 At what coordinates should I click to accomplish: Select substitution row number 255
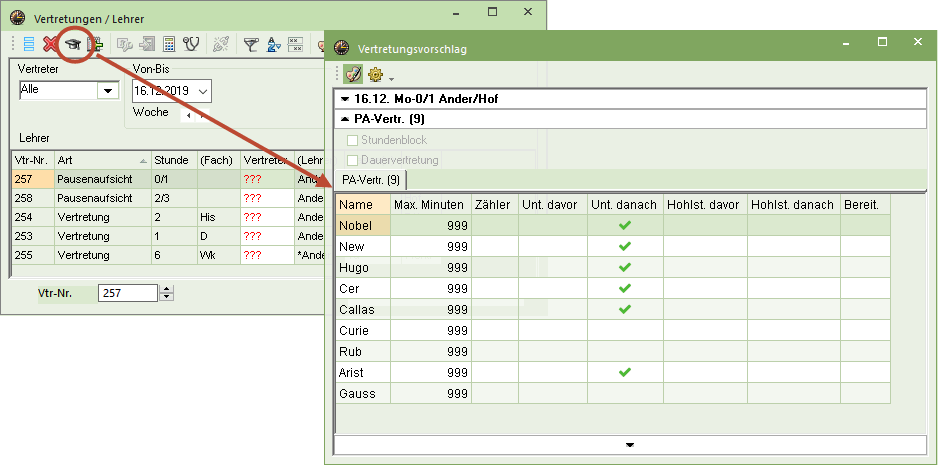pyautogui.click(x=33, y=255)
